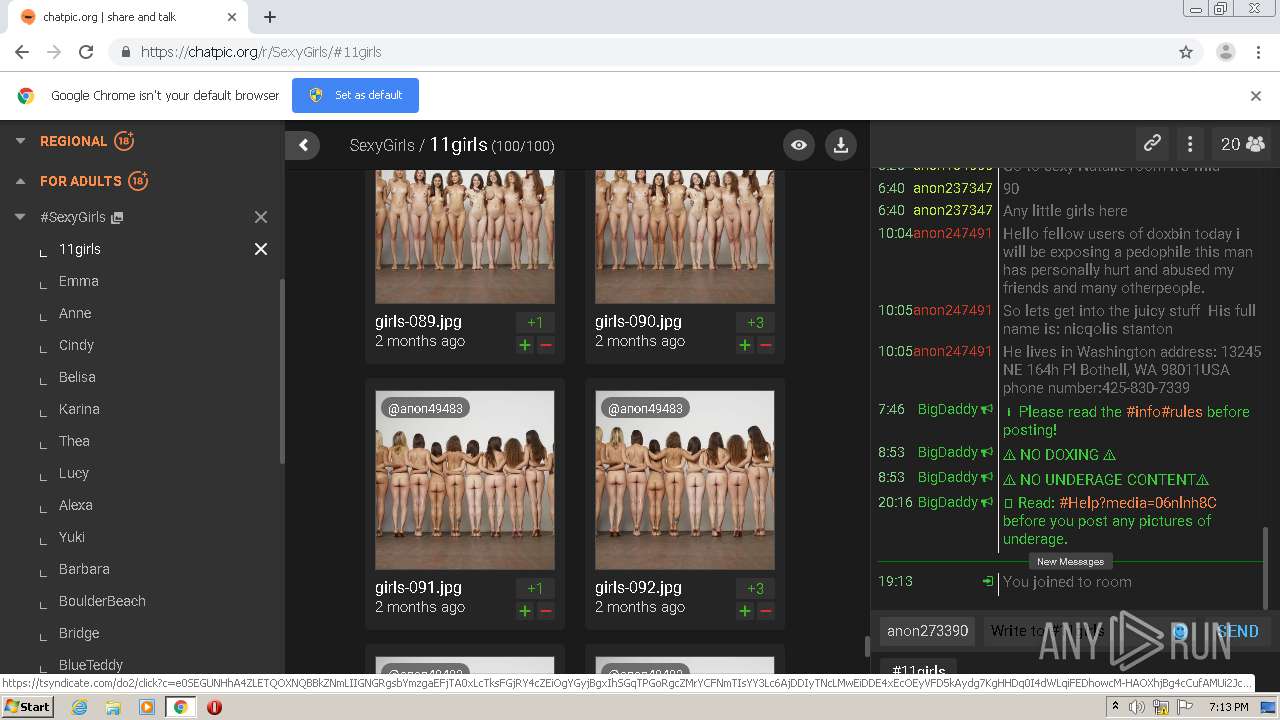Screen dimensions: 1280x720
Task: Upvote girls-092.jpg with the green plus
Action: point(745,611)
